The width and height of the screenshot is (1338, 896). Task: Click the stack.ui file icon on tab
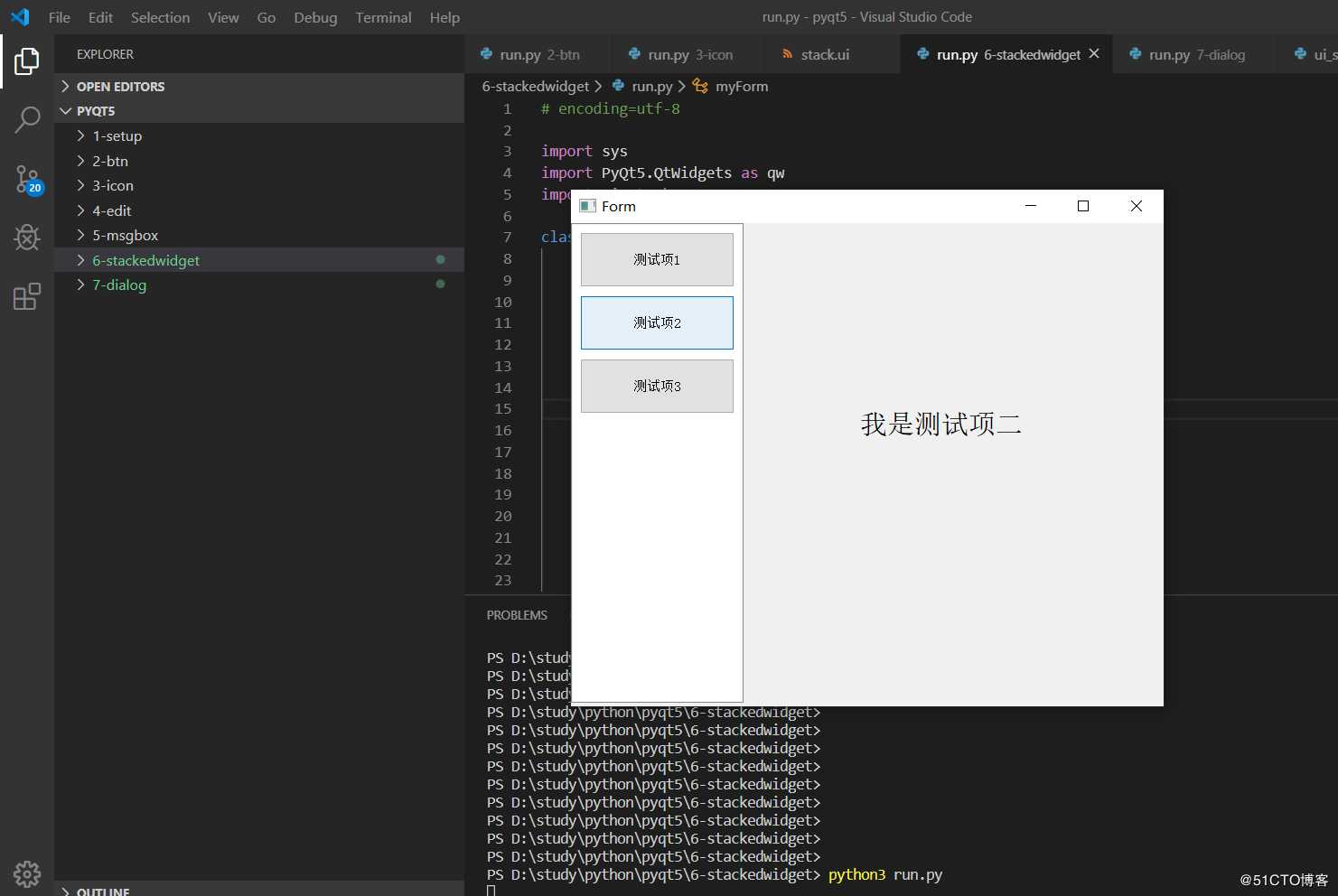point(788,54)
